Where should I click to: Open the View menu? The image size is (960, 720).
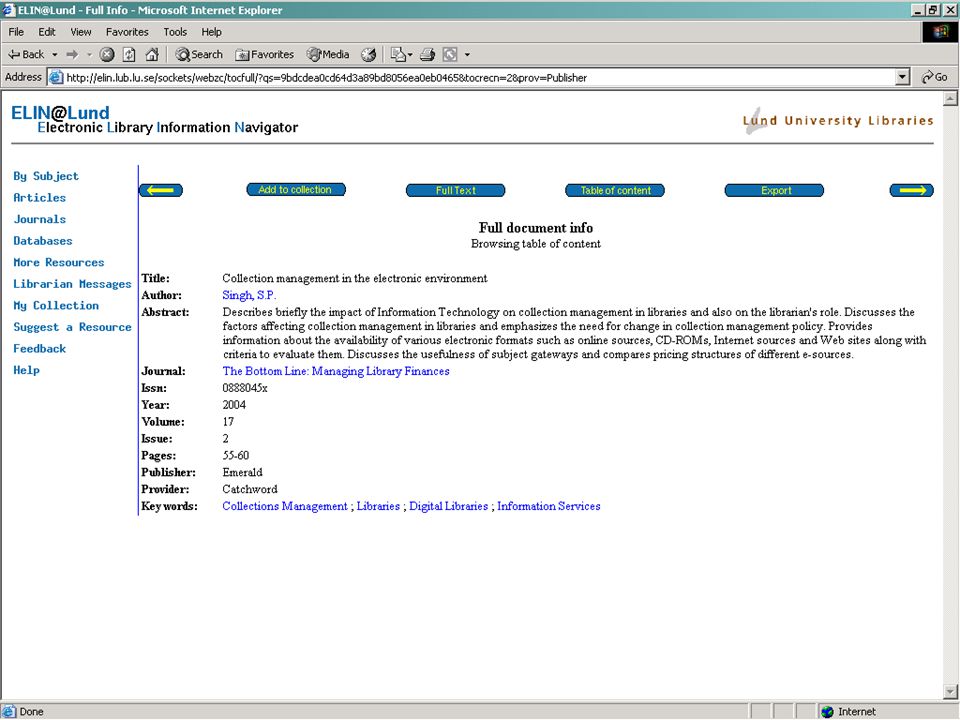80,32
